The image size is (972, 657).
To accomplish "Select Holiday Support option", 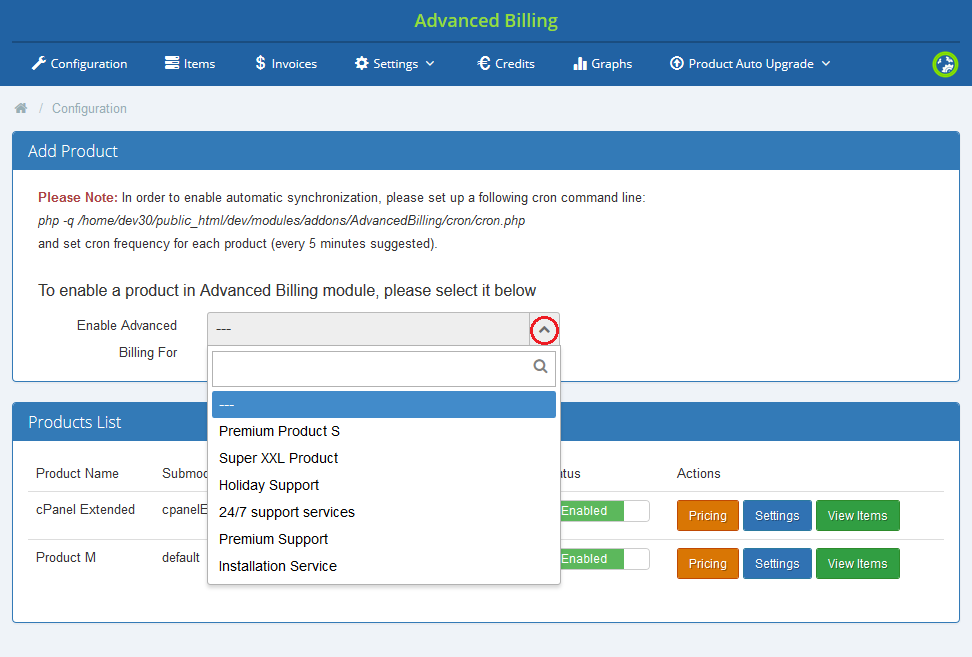I will pos(384,485).
